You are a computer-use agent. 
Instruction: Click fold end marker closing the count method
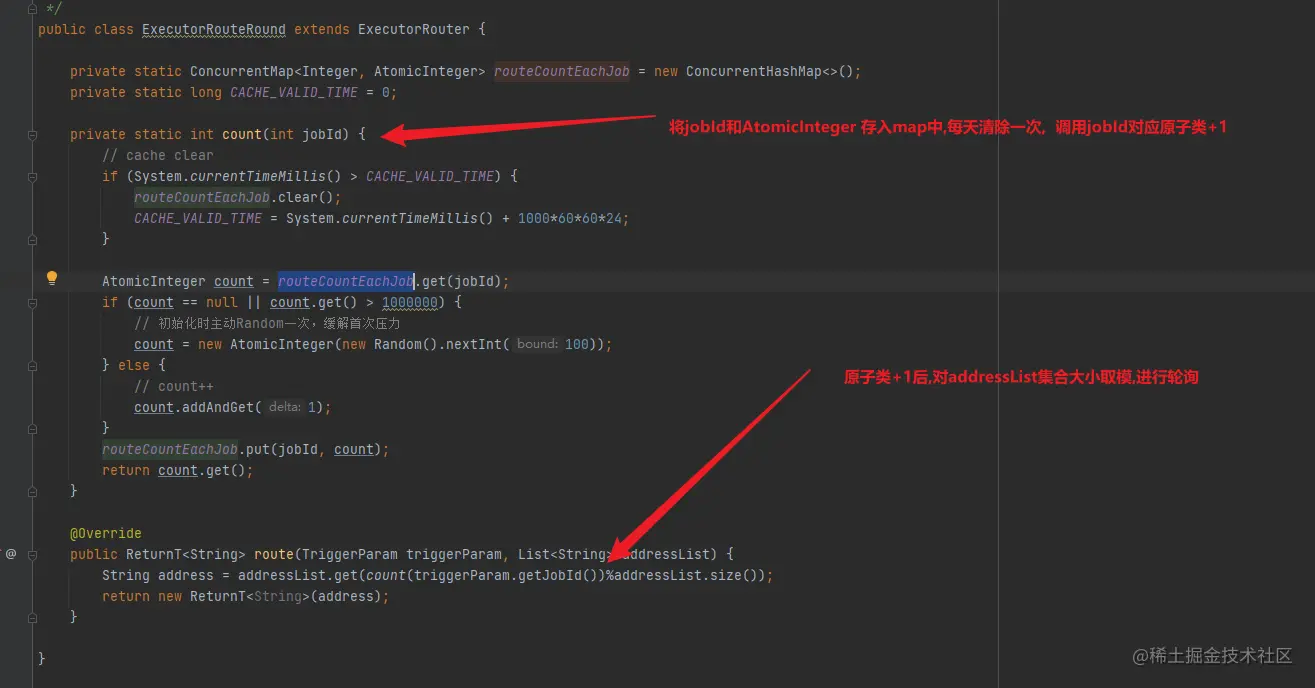(x=33, y=491)
